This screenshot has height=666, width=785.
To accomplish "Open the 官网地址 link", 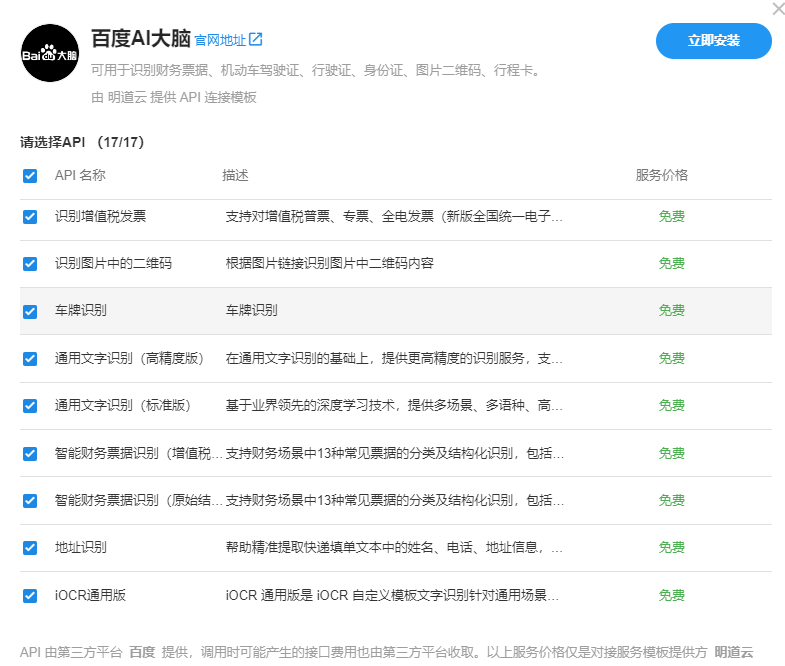I will coord(220,40).
